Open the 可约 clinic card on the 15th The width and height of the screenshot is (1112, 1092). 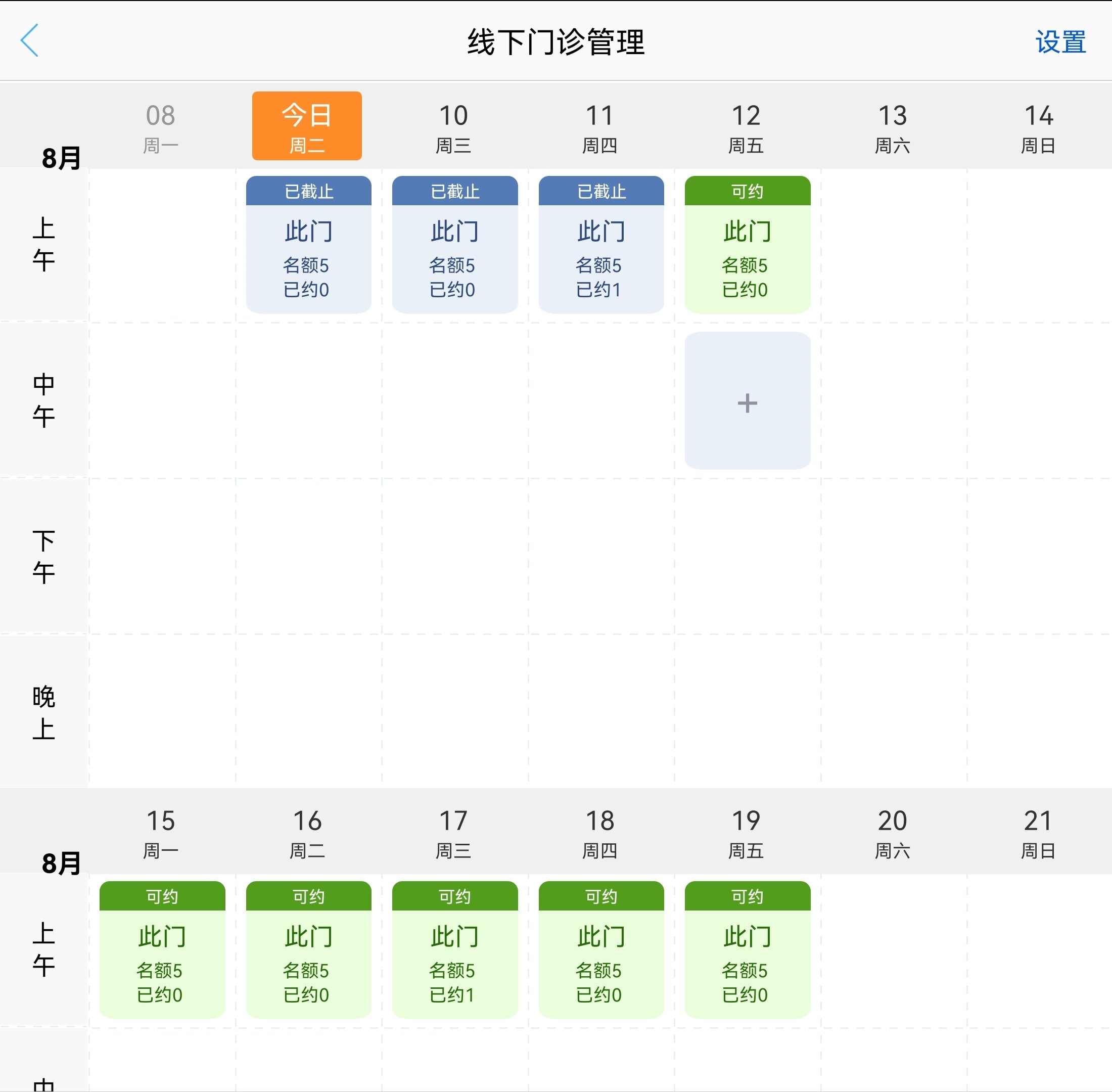point(162,950)
